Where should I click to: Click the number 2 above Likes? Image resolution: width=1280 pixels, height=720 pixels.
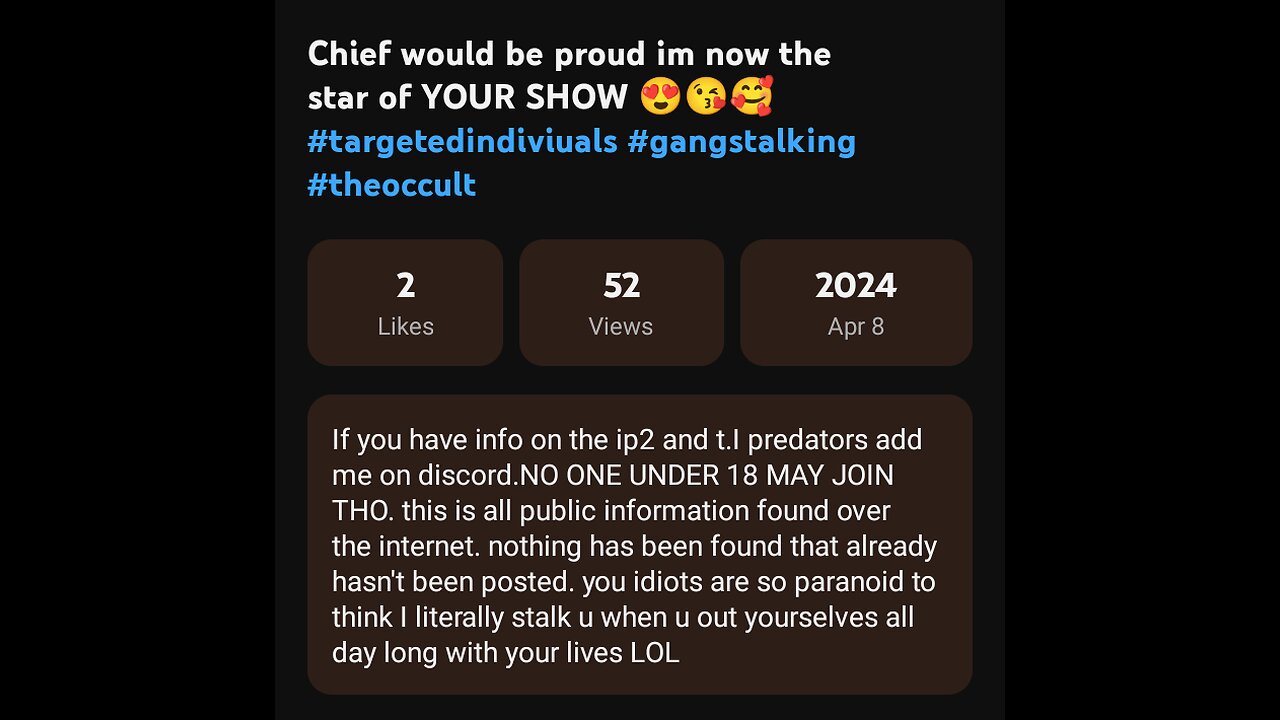click(x=405, y=286)
